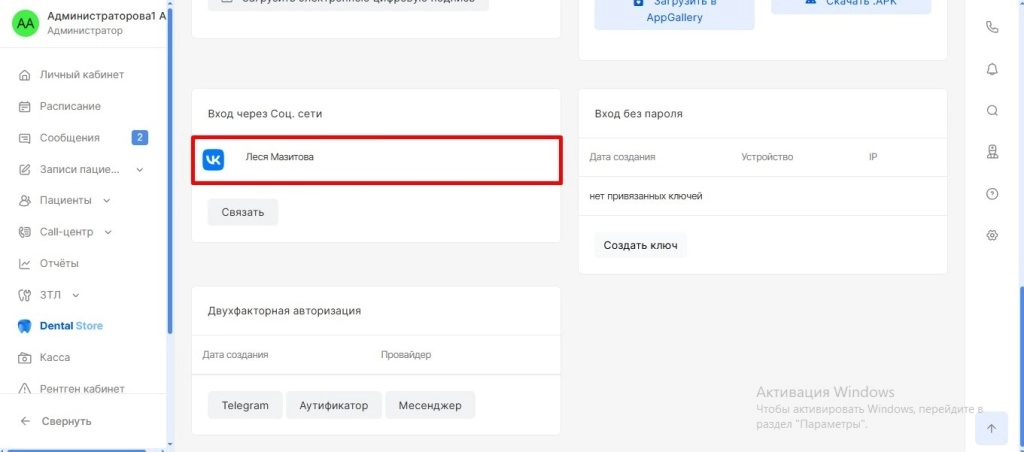Screen dimensions: 1024x452
Task: Go to Сообщения in the sidebar
Action: click(x=69, y=138)
